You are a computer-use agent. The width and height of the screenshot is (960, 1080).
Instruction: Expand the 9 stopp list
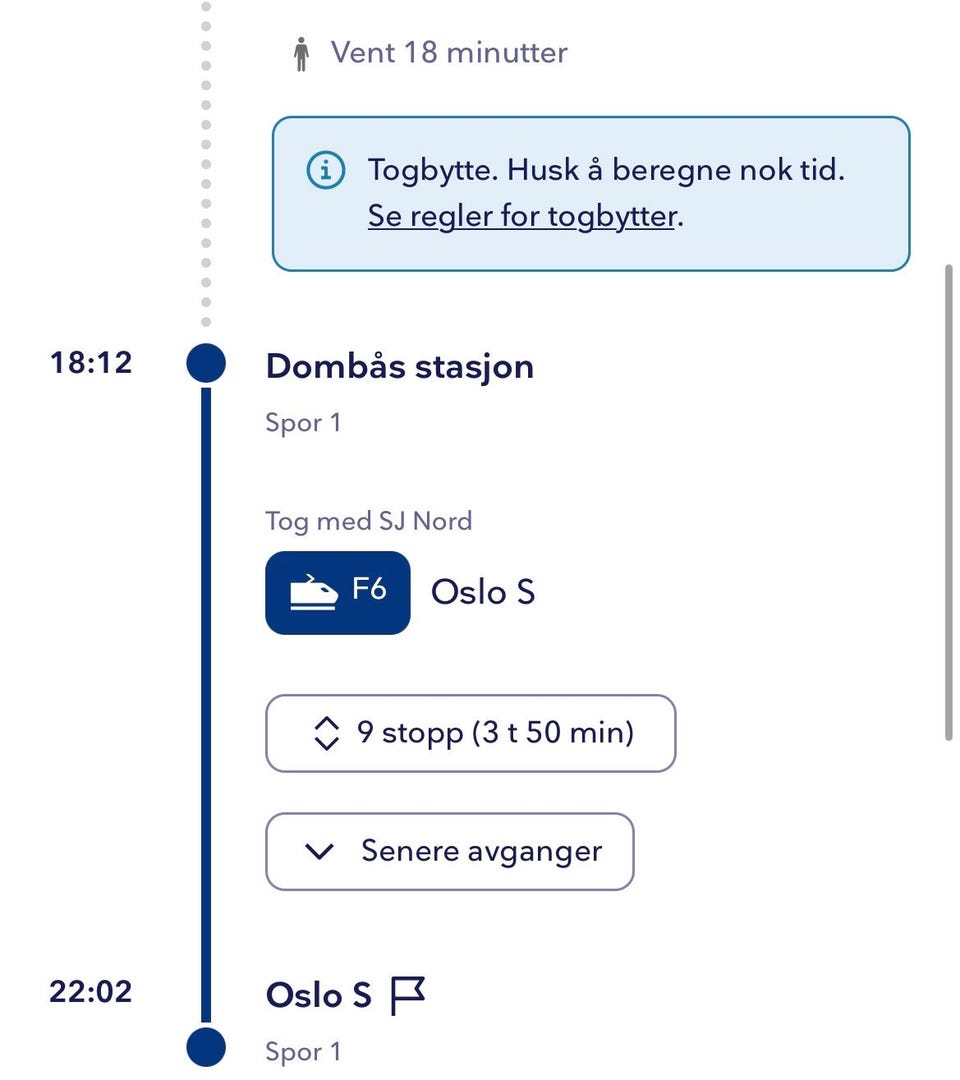(x=470, y=734)
